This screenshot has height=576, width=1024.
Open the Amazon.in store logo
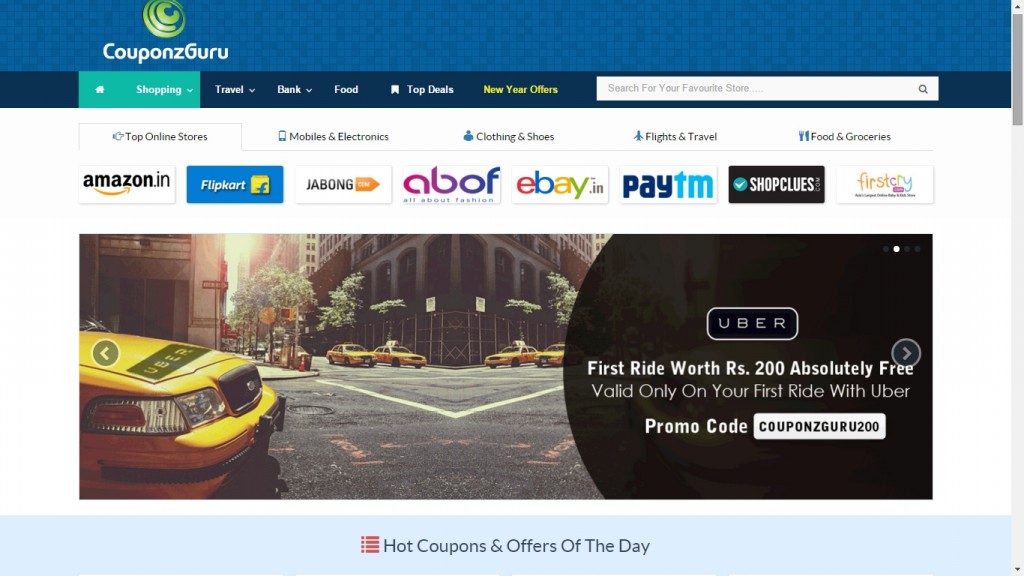coord(127,184)
